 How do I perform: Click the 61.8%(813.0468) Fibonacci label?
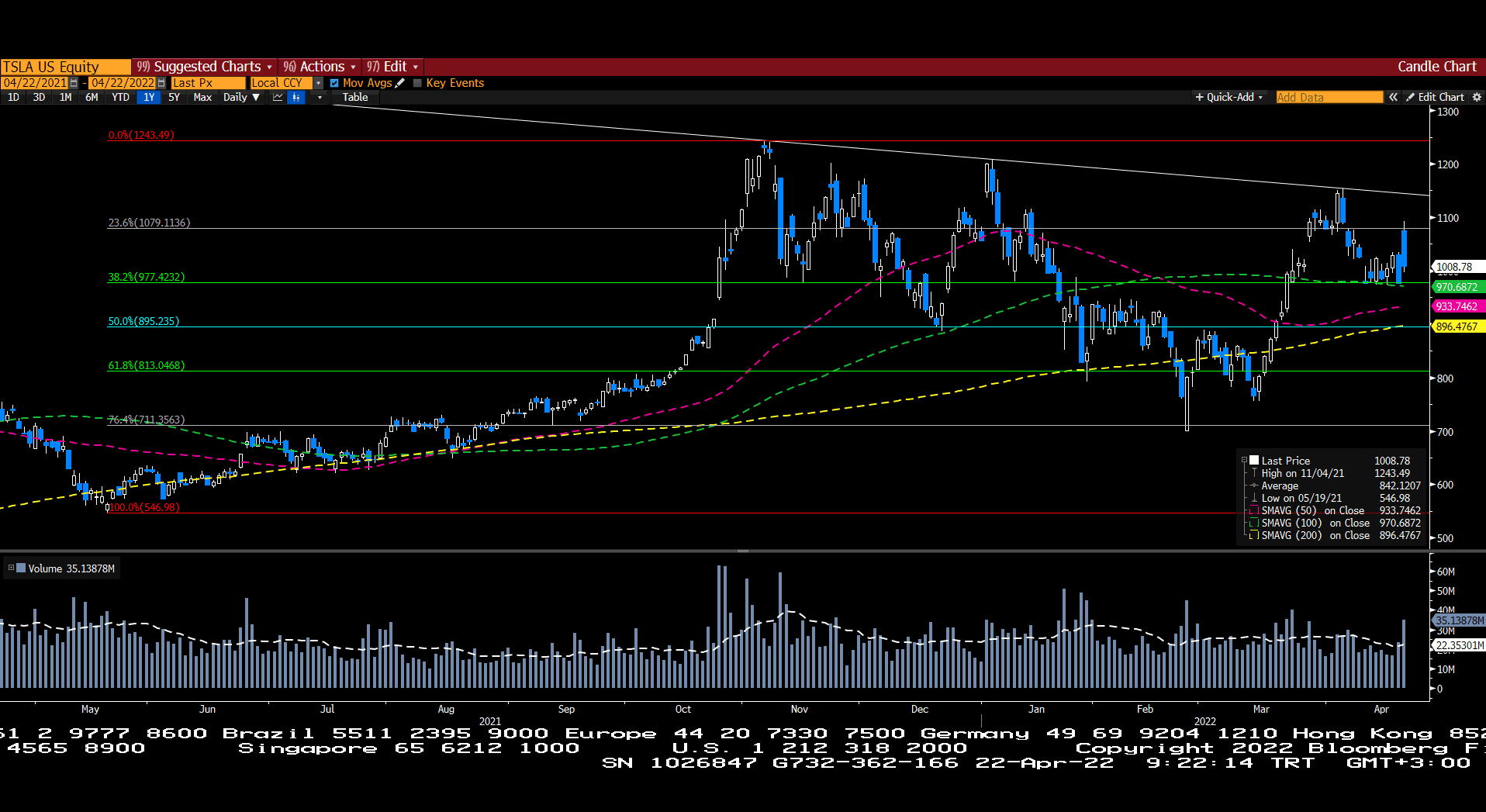click(147, 365)
